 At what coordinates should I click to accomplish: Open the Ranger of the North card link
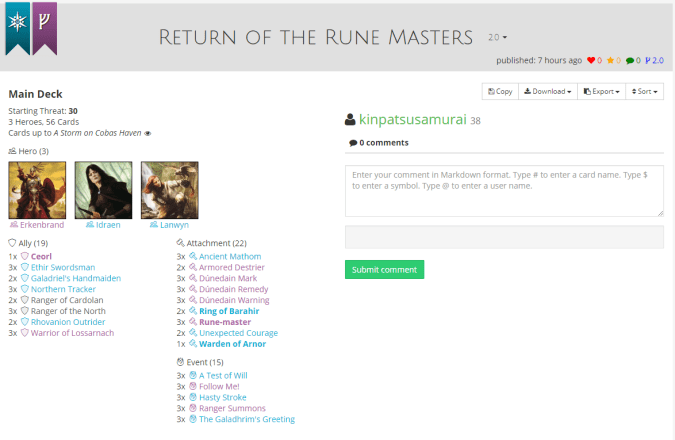click(x=68, y=311)
